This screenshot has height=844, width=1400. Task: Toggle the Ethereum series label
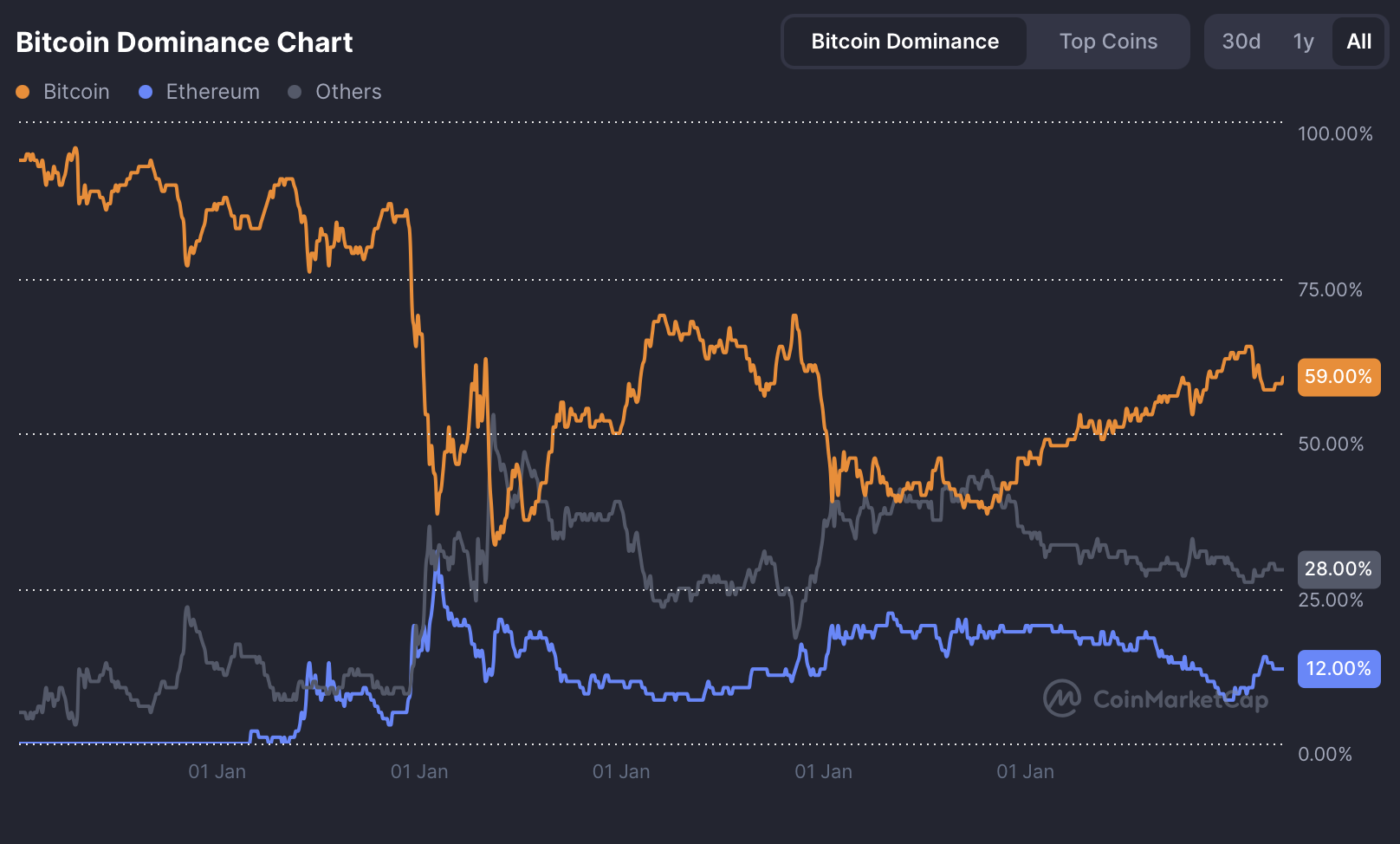tap(212, 92)
